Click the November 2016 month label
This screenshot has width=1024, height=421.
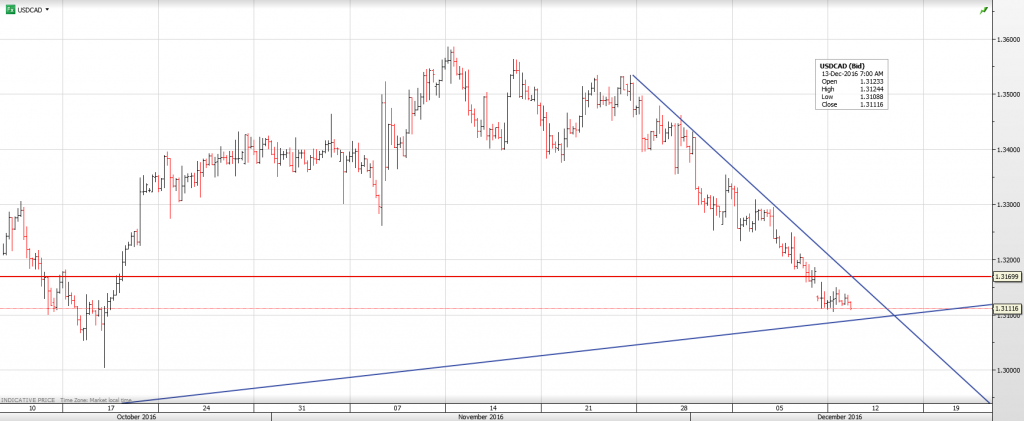[482, 416]
